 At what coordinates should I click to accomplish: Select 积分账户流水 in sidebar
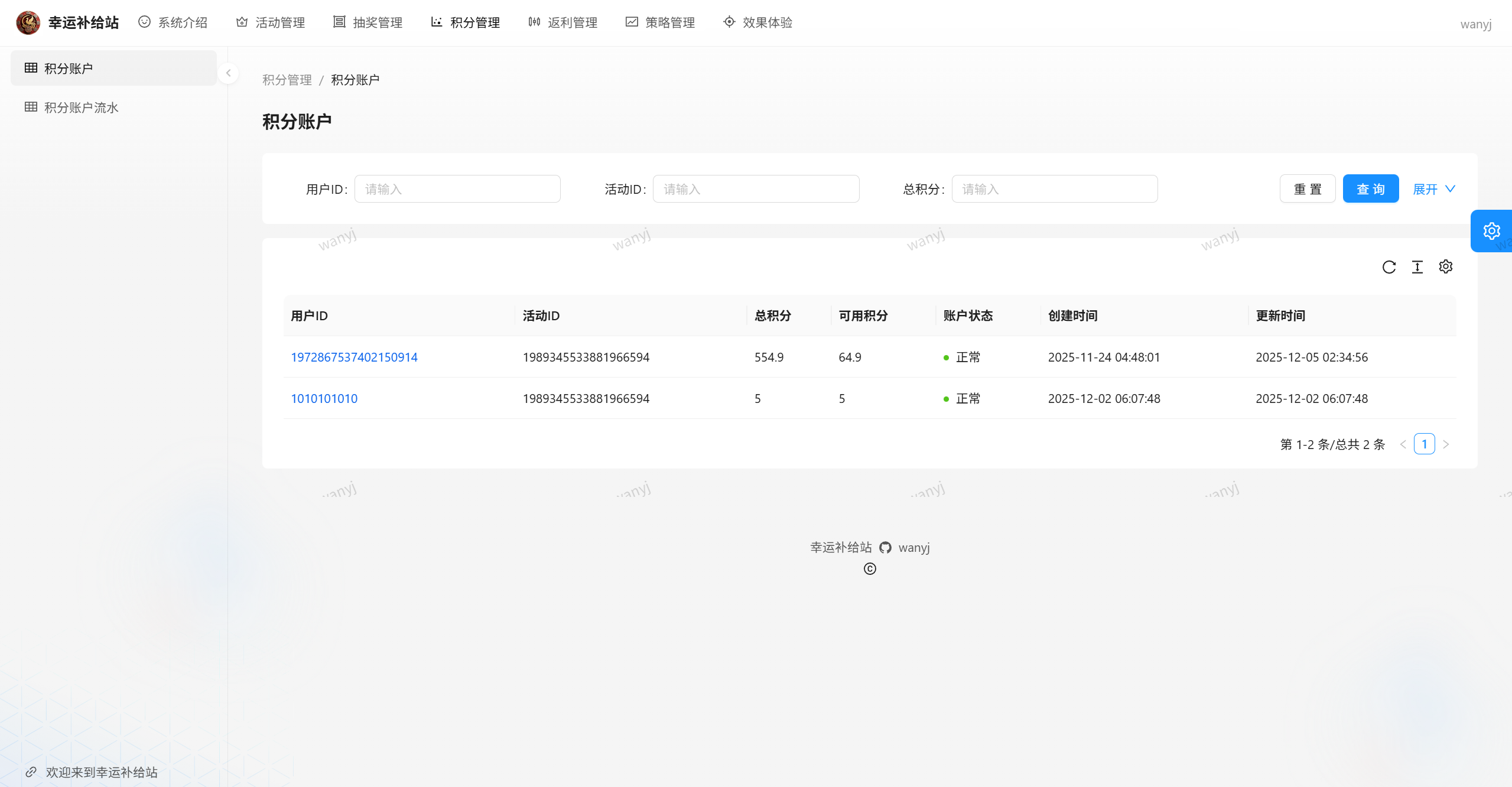point(81,108)
